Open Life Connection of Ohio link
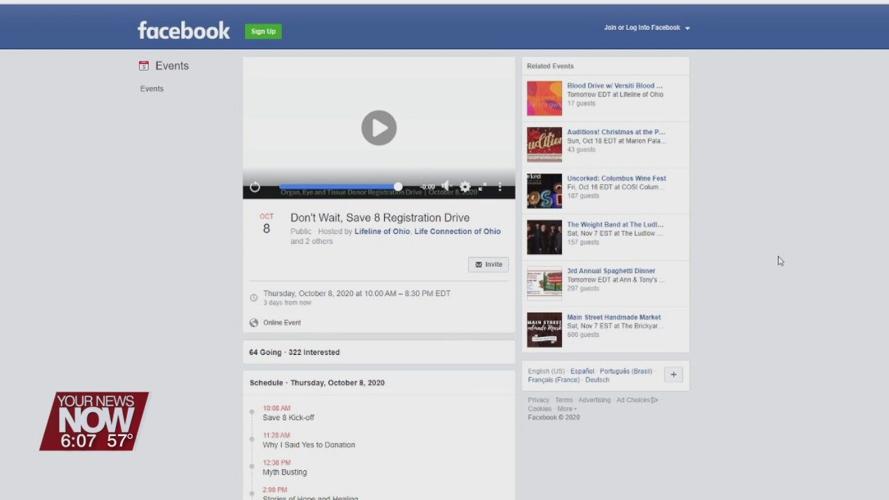Screen dimensions: 889x500 pyautogui.click(x=457, y=232)
